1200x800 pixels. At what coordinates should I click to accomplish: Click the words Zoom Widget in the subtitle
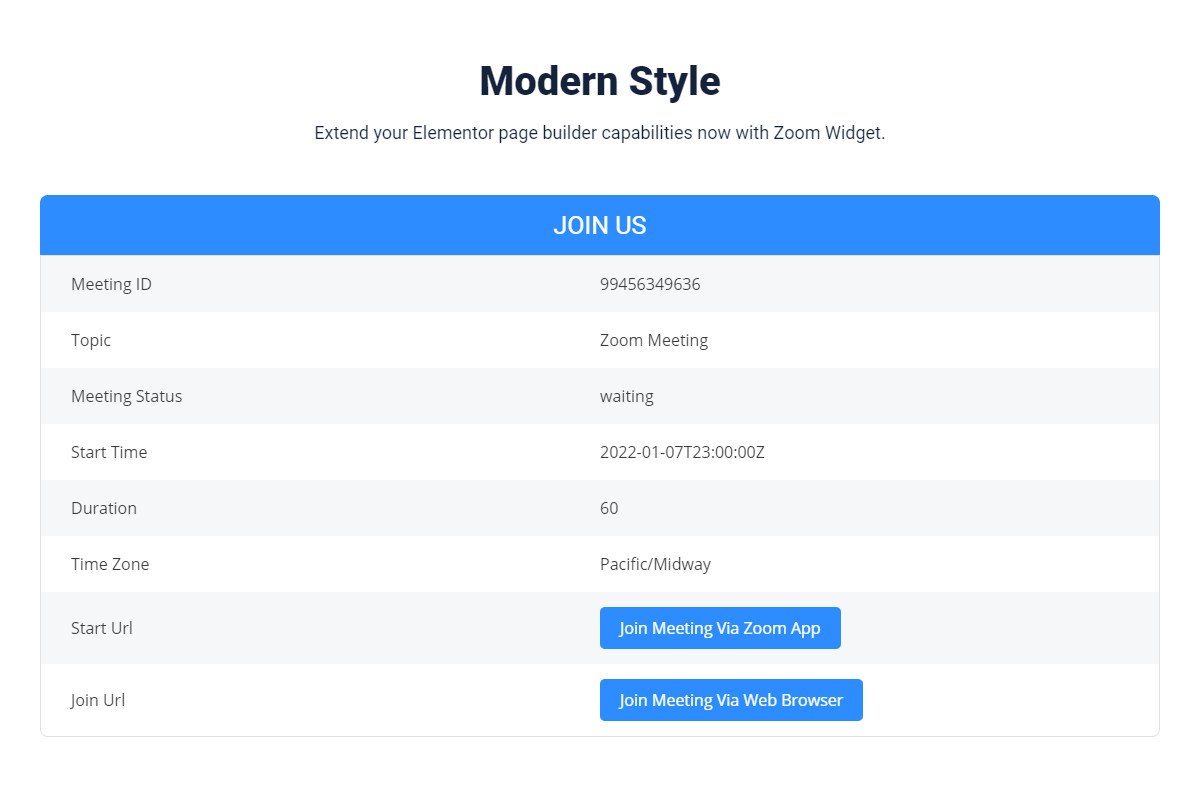coord(827,133)
